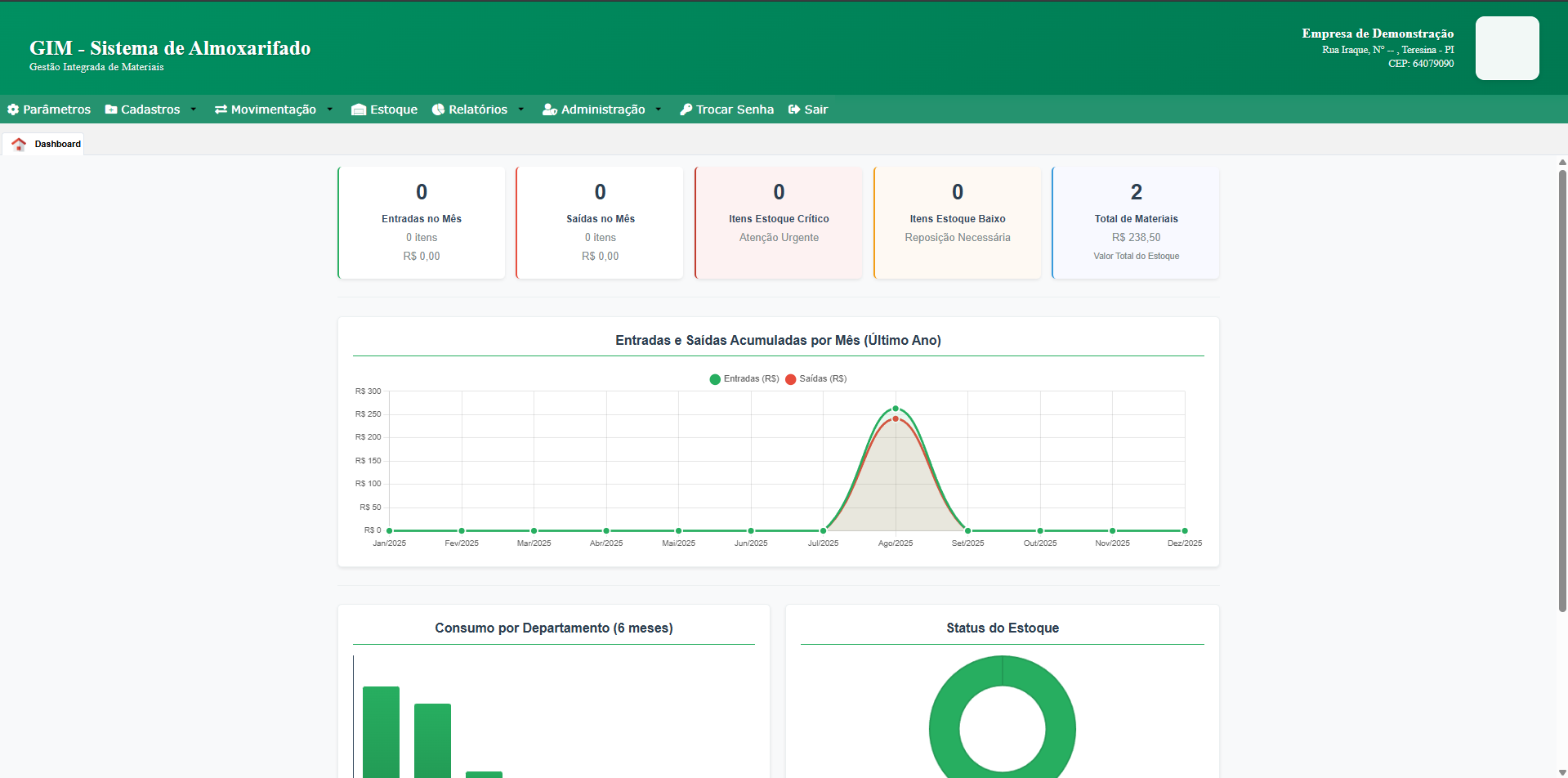The width and height of the screenshot is (1568, 778).
Task: Click the gear icon beside Parâmetros
Action: [x=13, y=110]
